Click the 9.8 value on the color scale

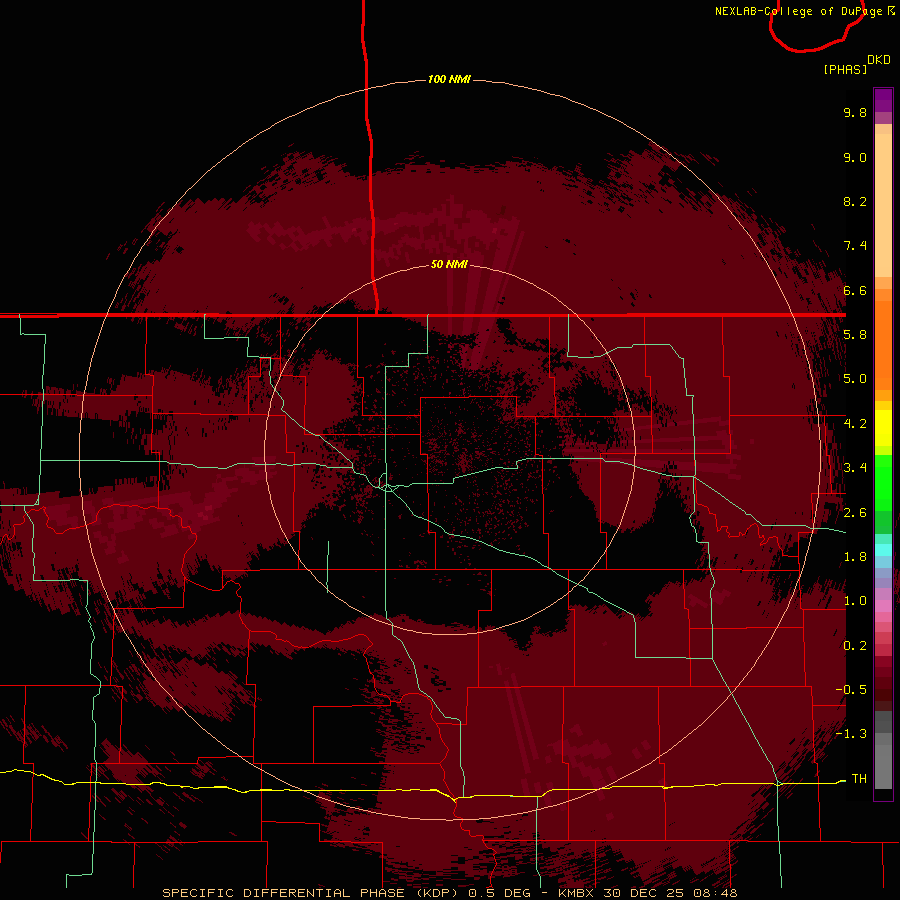point(855,112)
